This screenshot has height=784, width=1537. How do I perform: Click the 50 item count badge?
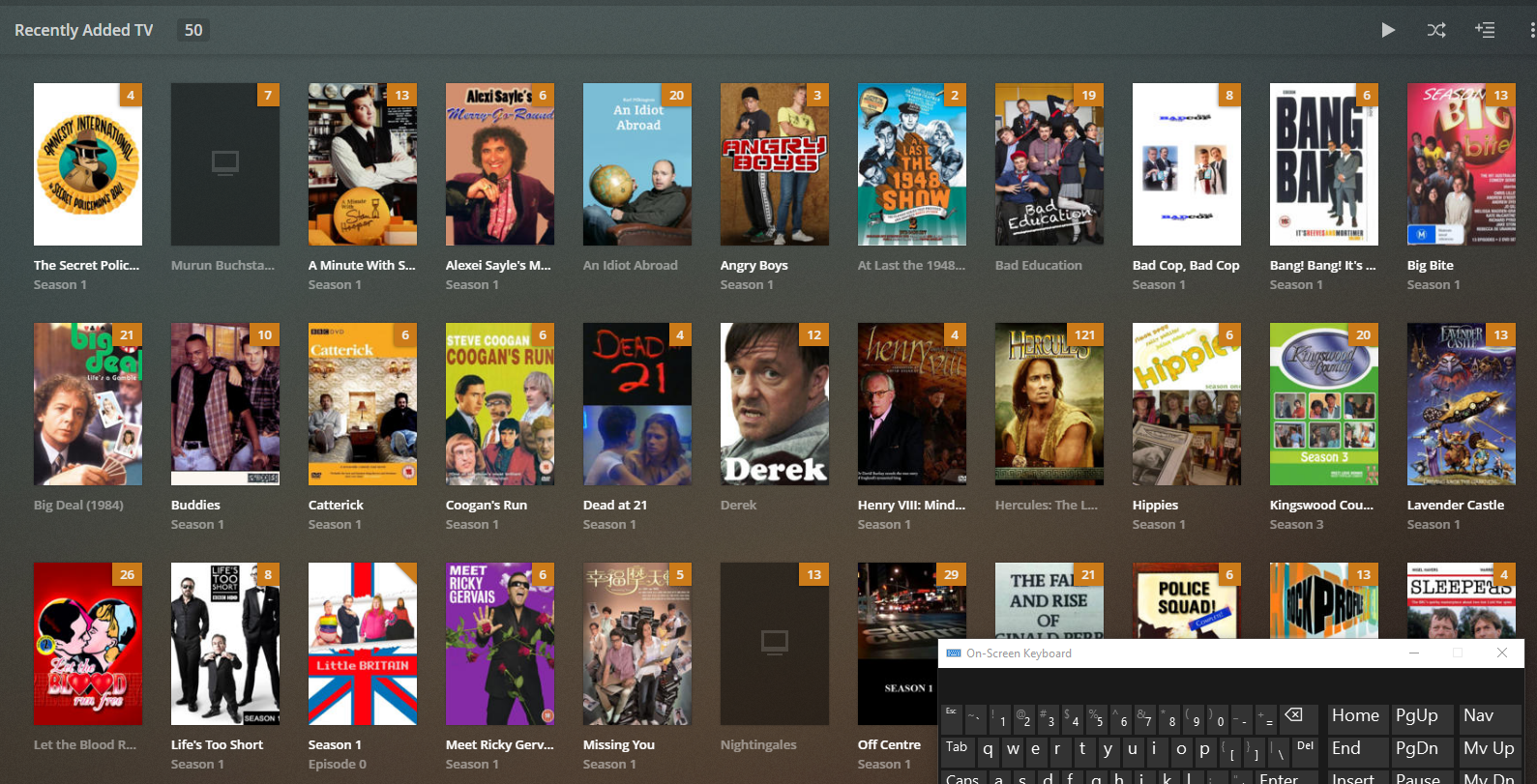(193, 30)
